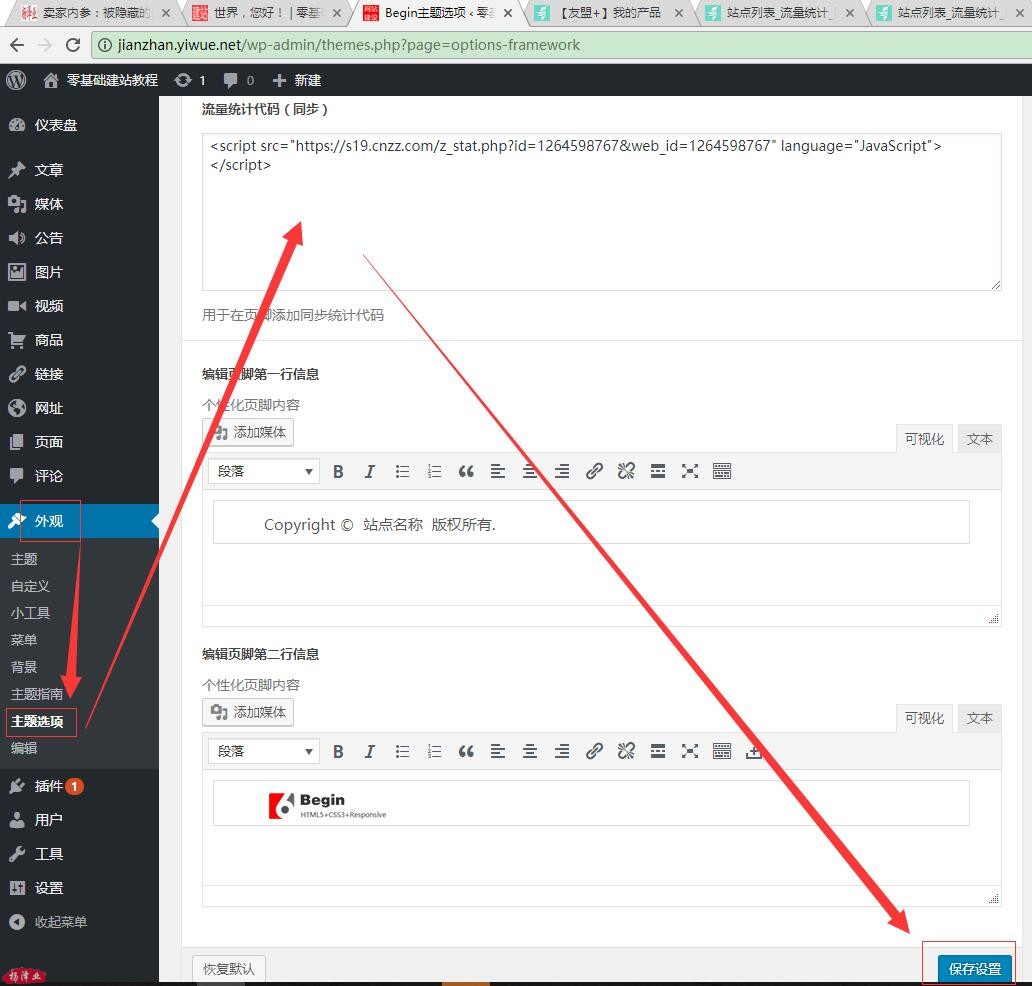Reload the page in browser
The width and height of the screenshot is (1032, 986).
(73, 45)
